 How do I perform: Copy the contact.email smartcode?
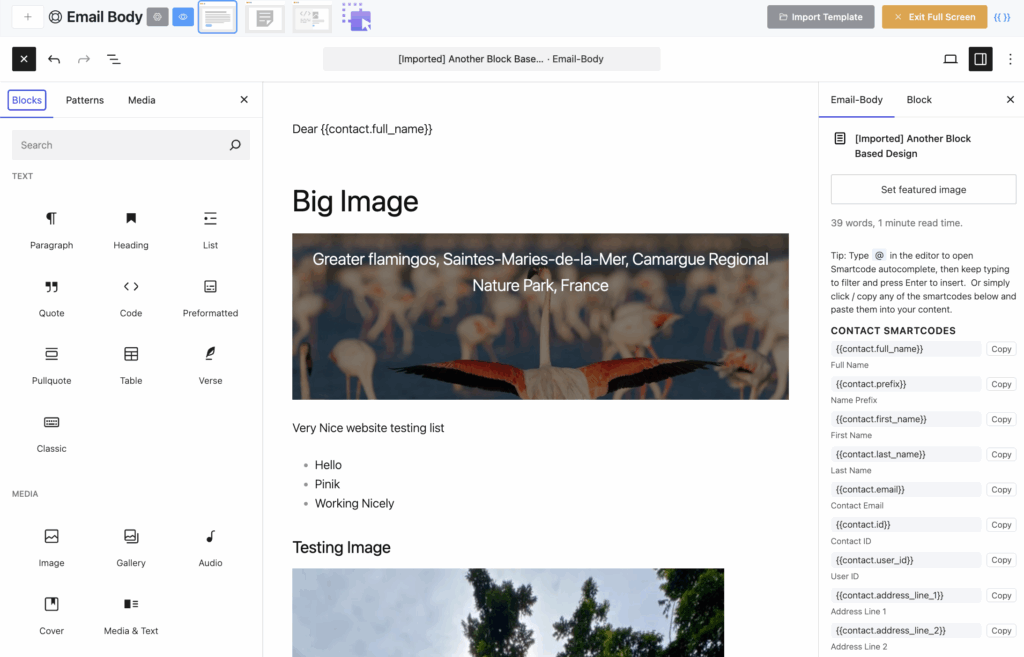(1000, 489)
